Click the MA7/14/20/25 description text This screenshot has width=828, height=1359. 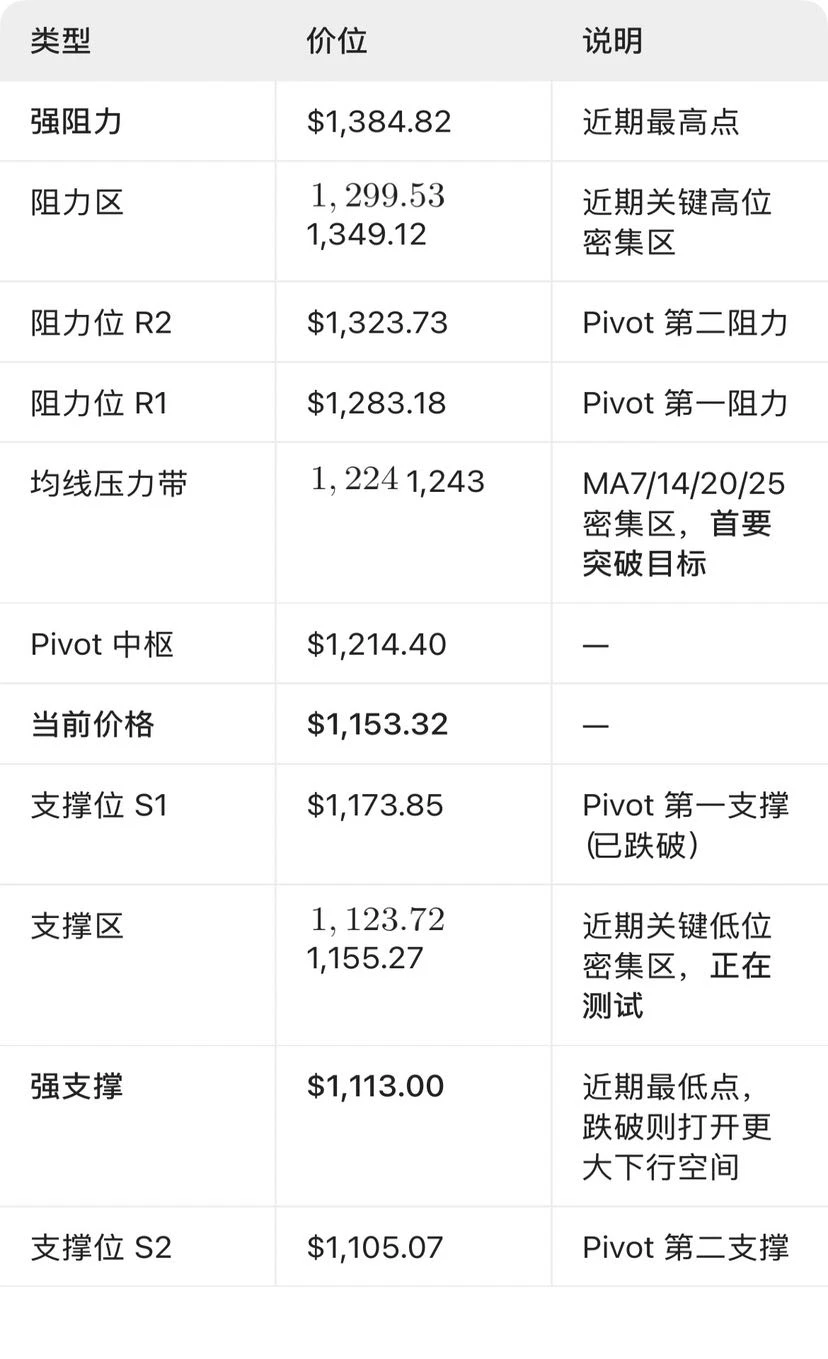click(x=684, y=484)
